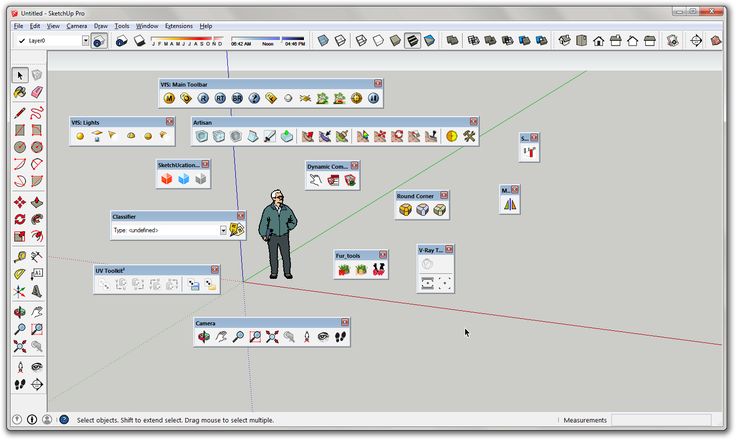Select the Move tool
Viewport: 736px width, 440px height.
coord(20,202)
